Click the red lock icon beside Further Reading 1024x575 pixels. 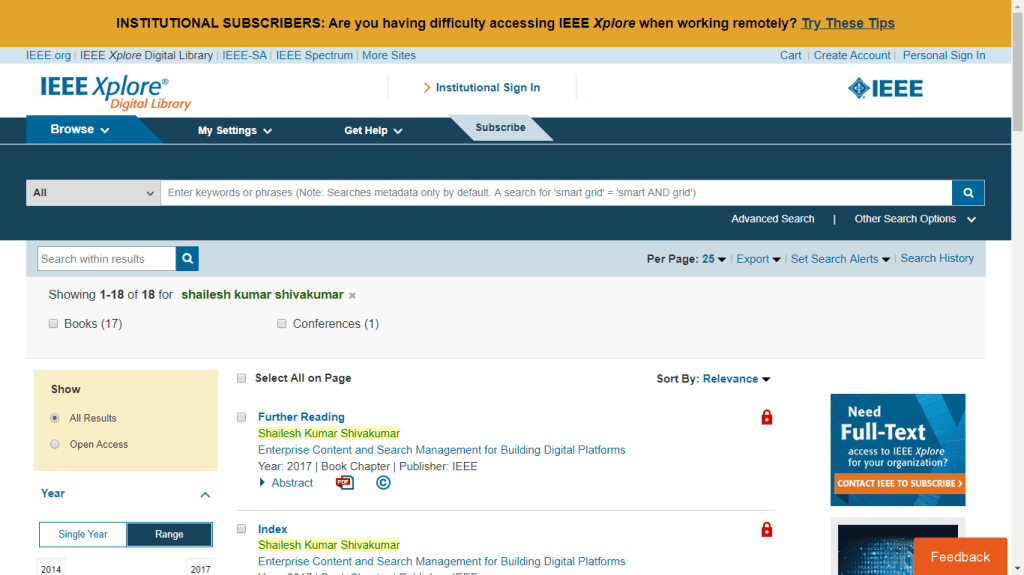[767, 418]
